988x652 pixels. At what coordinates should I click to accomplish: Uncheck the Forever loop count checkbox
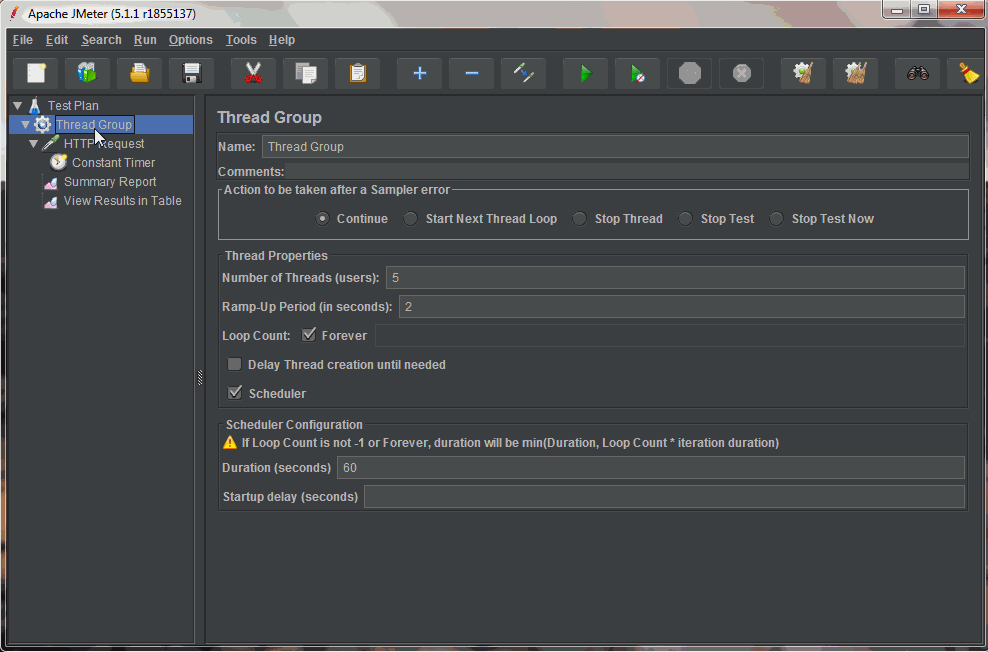coord(310,335)
